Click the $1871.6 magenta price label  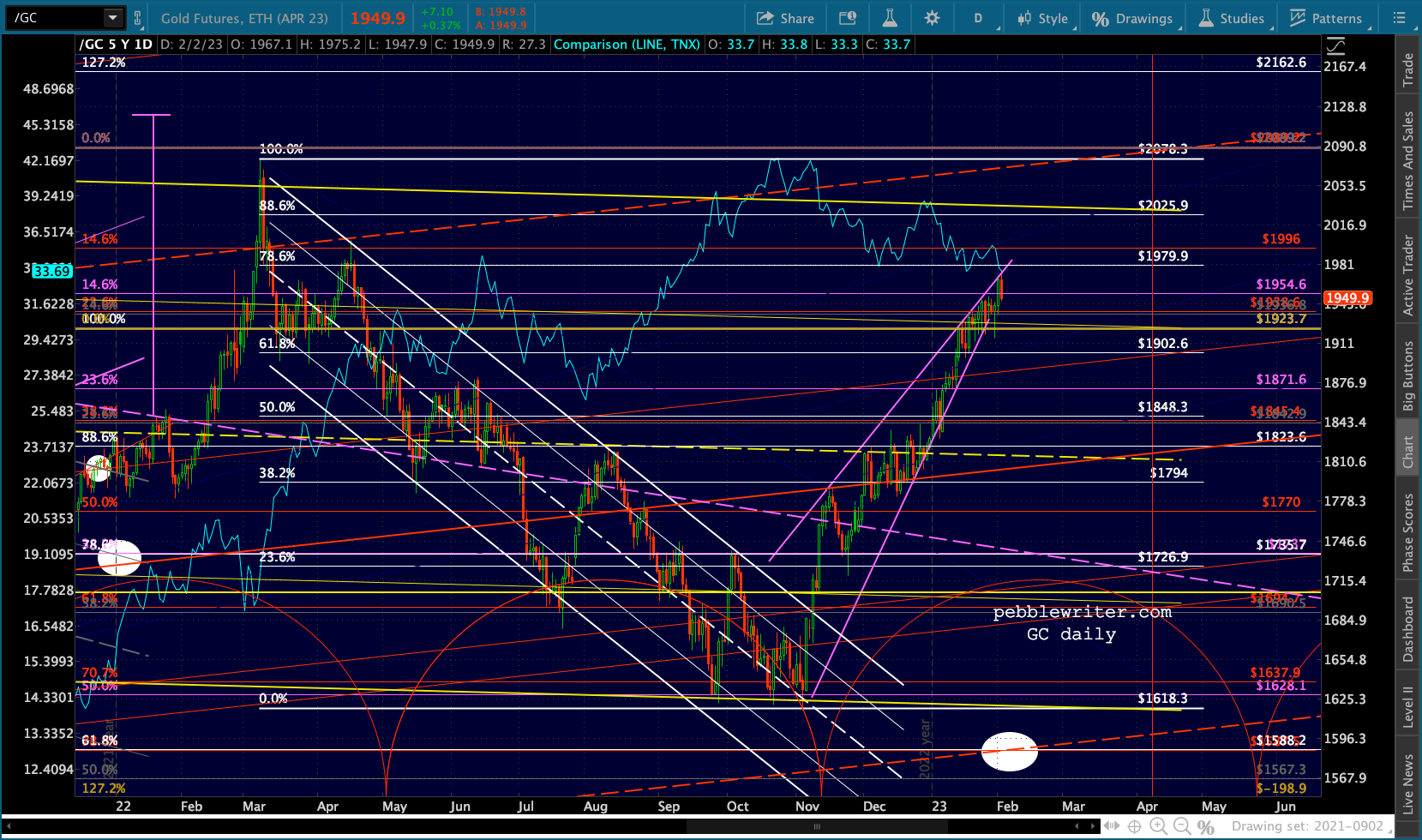pos(1281,379)
